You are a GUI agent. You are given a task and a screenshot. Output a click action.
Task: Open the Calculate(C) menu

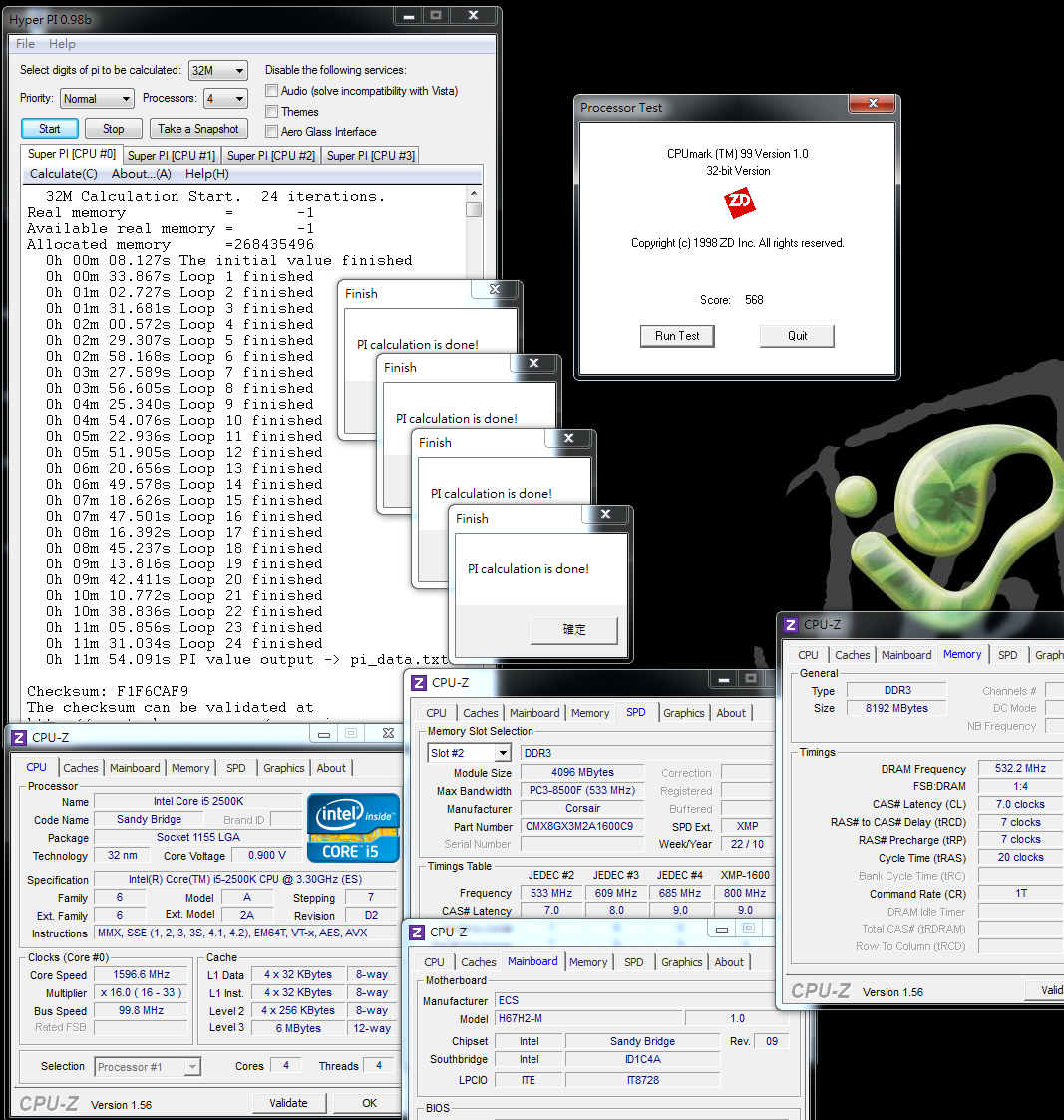64,174
